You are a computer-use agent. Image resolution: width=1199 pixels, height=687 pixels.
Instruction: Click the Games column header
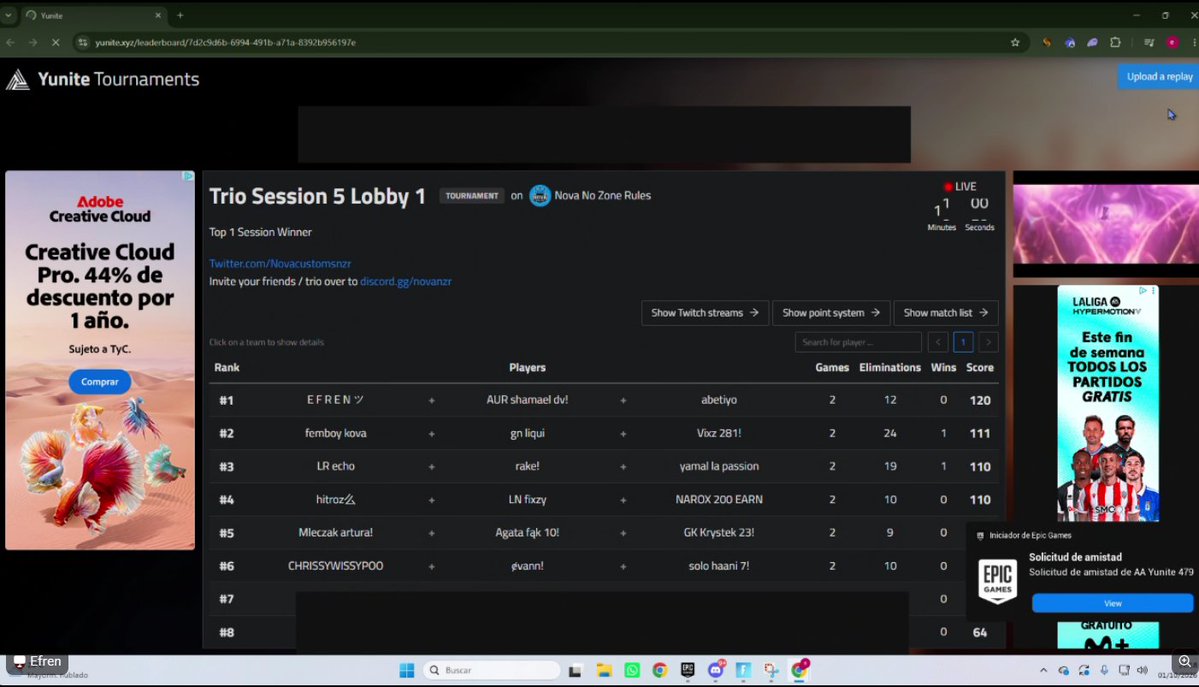pyautogui.click(x=832, y=368)
